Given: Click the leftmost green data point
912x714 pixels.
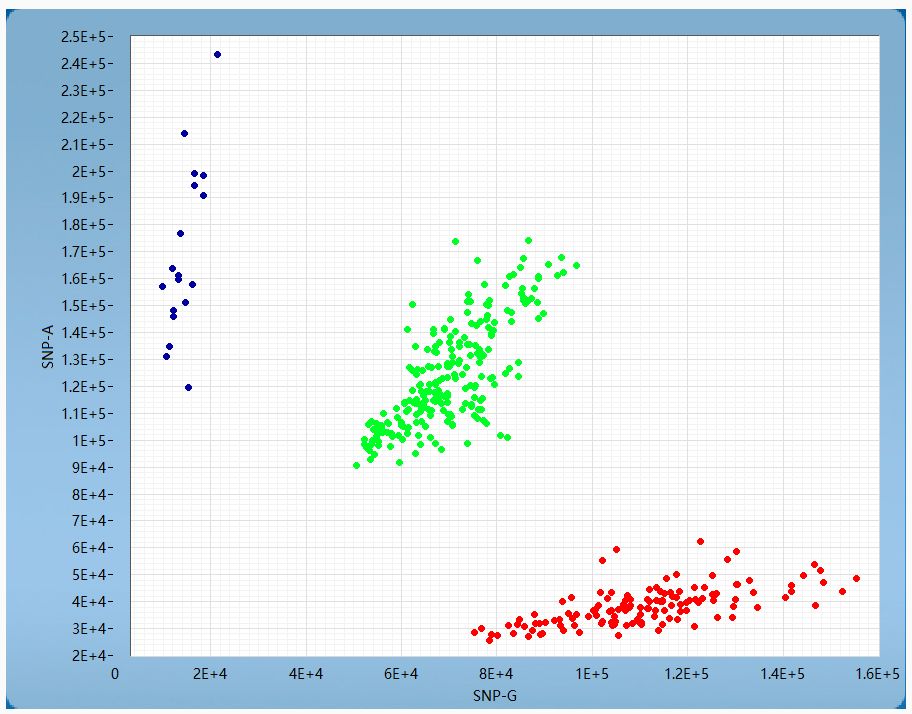Looking at the screenshot, I should pos(356,465).
